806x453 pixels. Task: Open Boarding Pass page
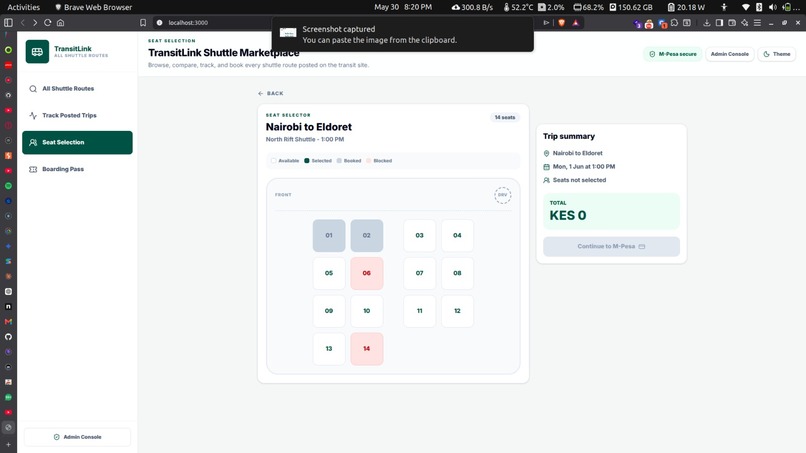77,169
